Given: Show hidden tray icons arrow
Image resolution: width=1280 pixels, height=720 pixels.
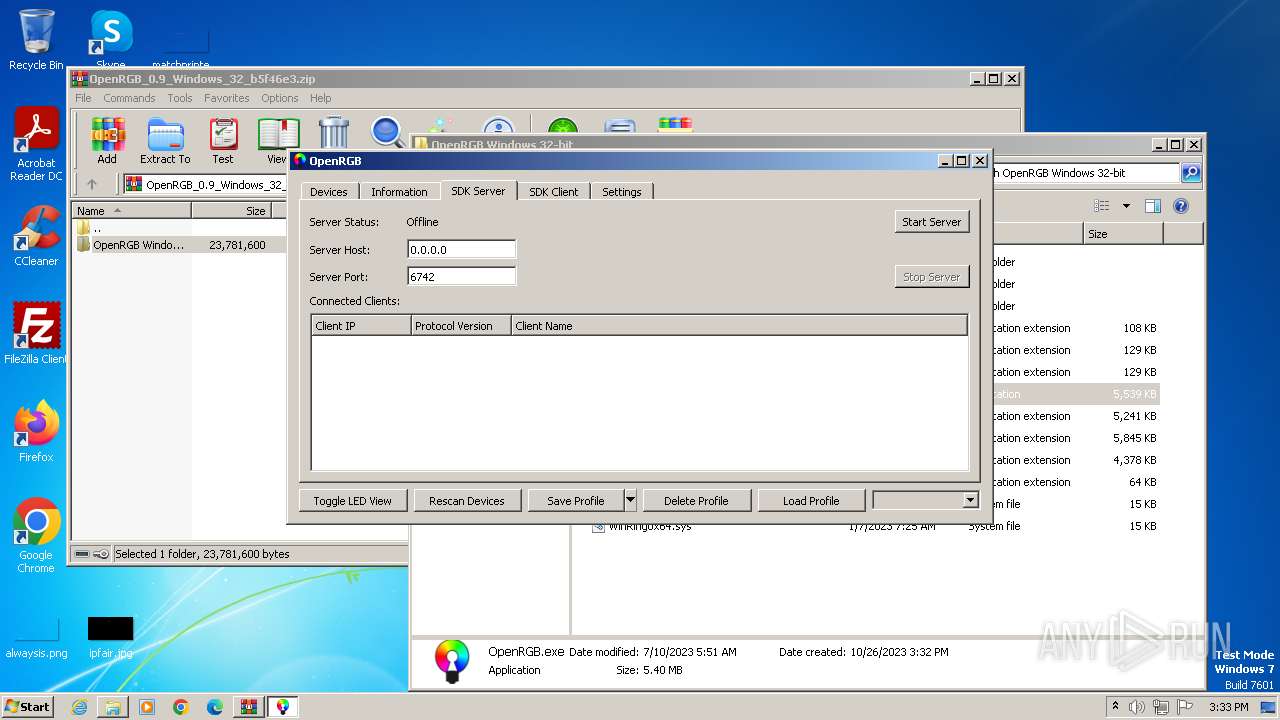Looking at the screenshot, I should [x=1115, y=707].
